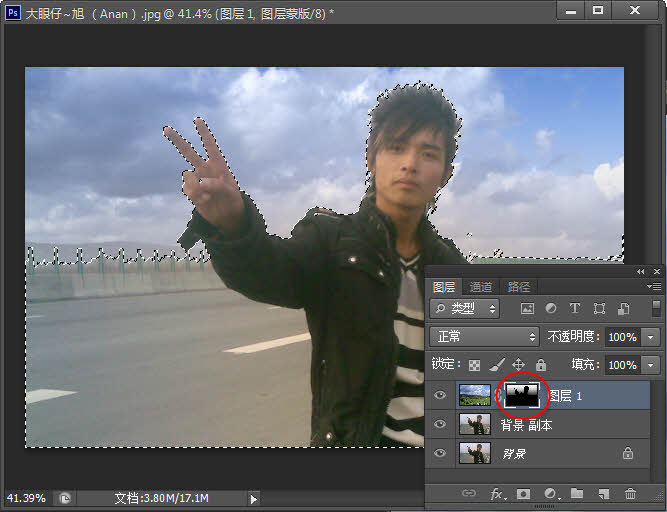Screen dimensions: 667x512
Task: Click the pixel layer filter icon
Action: 527,309
